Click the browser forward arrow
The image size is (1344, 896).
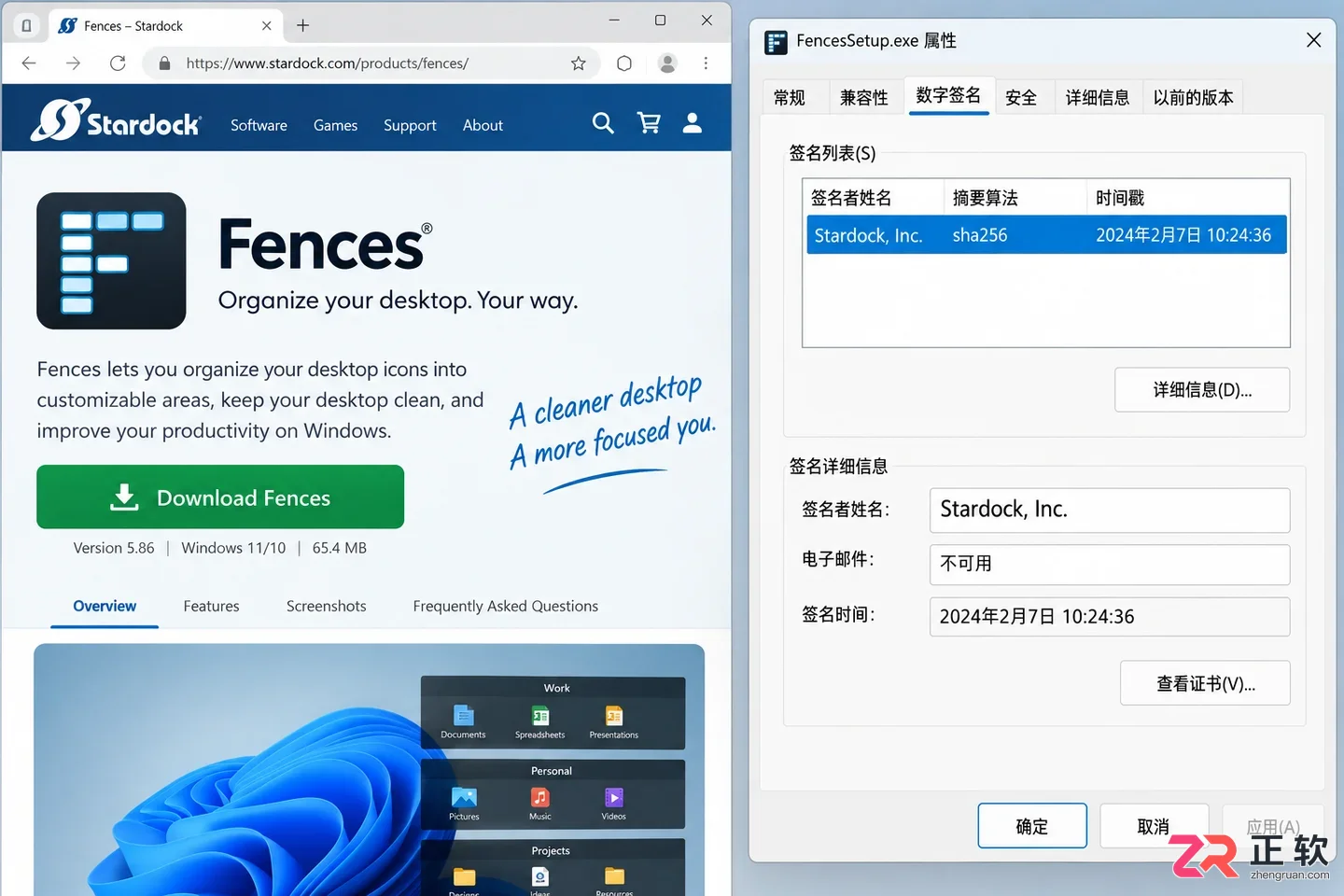coord(73,63)
